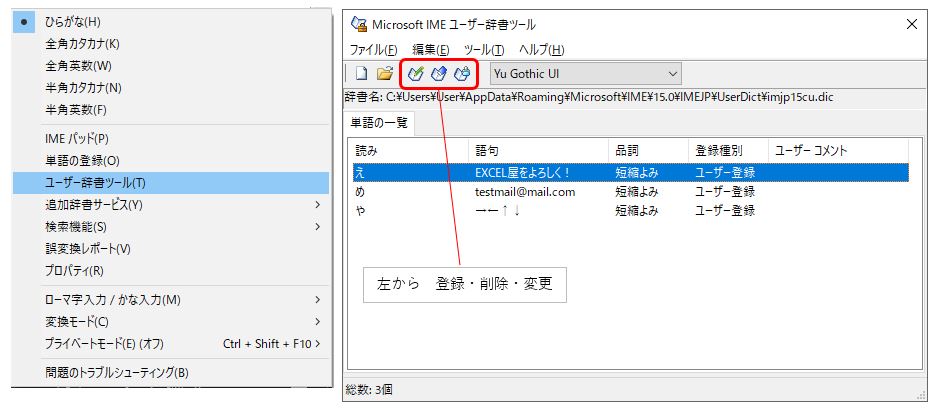Choose 誤変換レポート(V) menu entry

click(x=170, y=249)
